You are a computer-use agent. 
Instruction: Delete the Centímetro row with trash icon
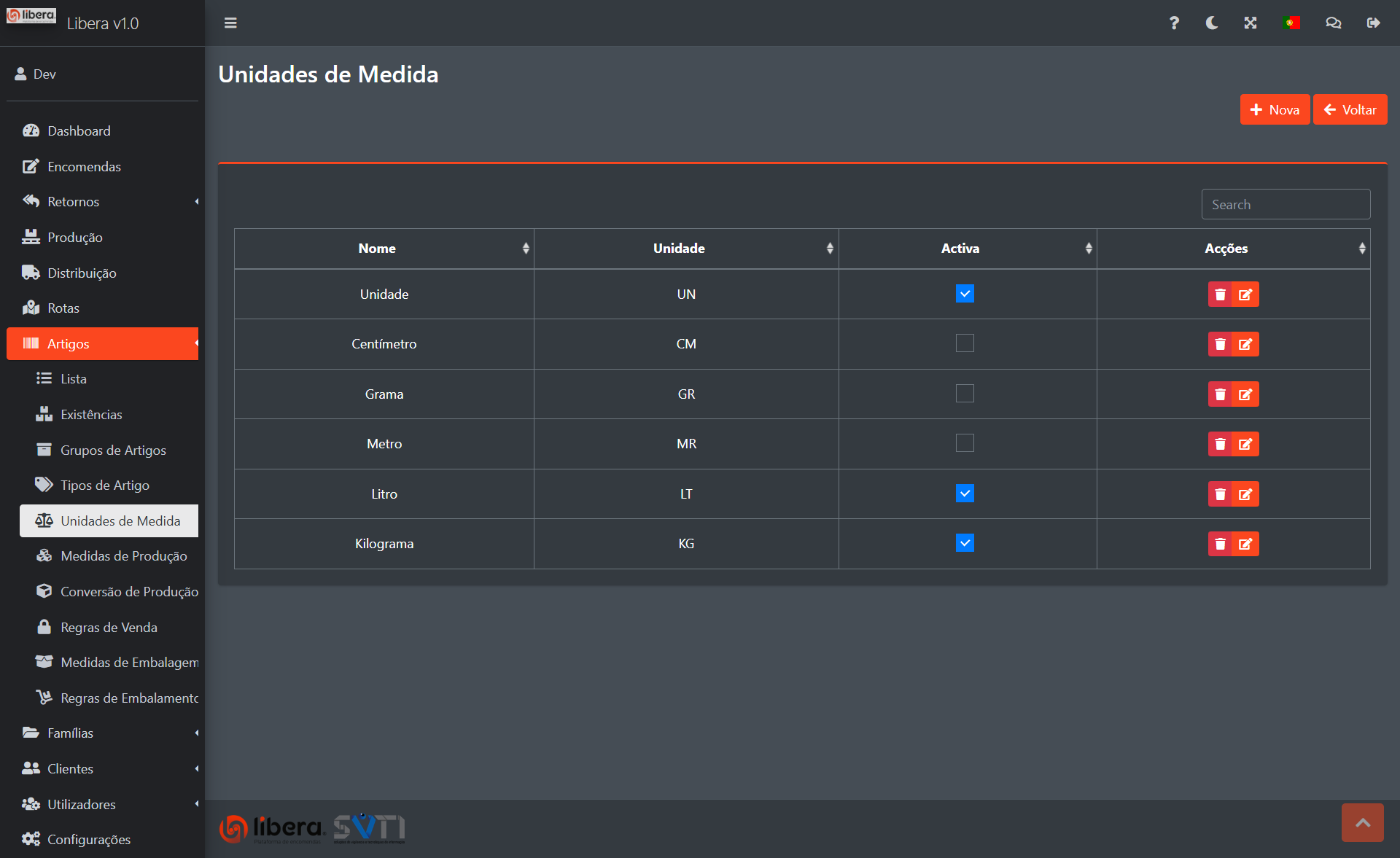coord(1220,344)
